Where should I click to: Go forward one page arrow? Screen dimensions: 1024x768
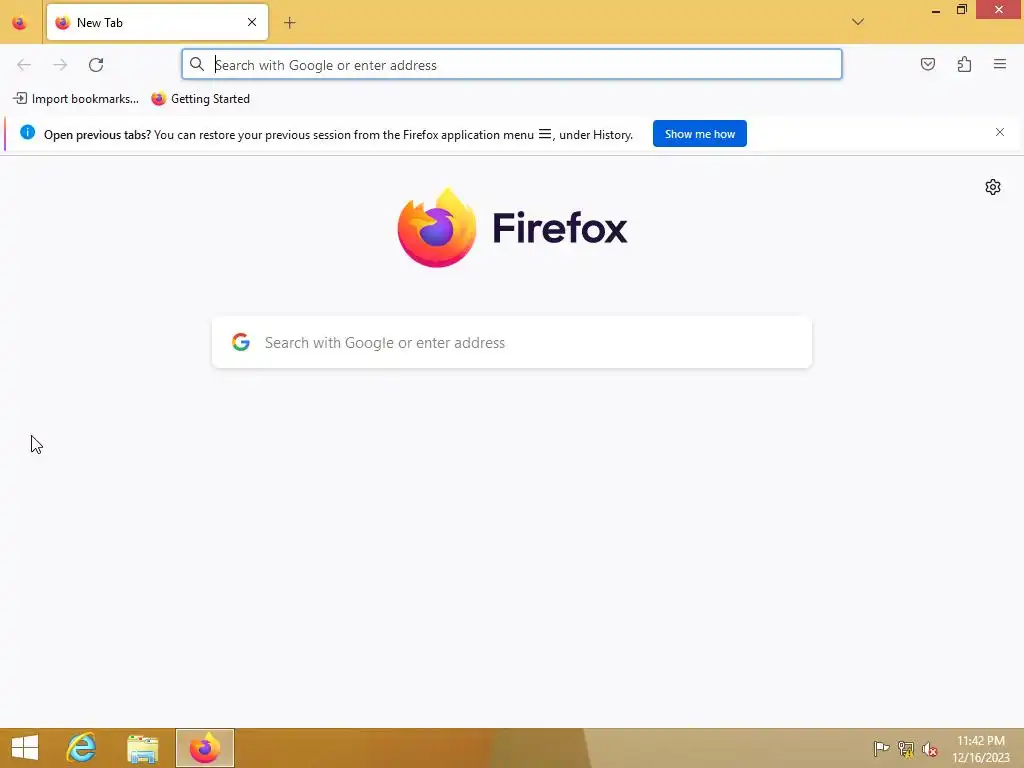60,65
